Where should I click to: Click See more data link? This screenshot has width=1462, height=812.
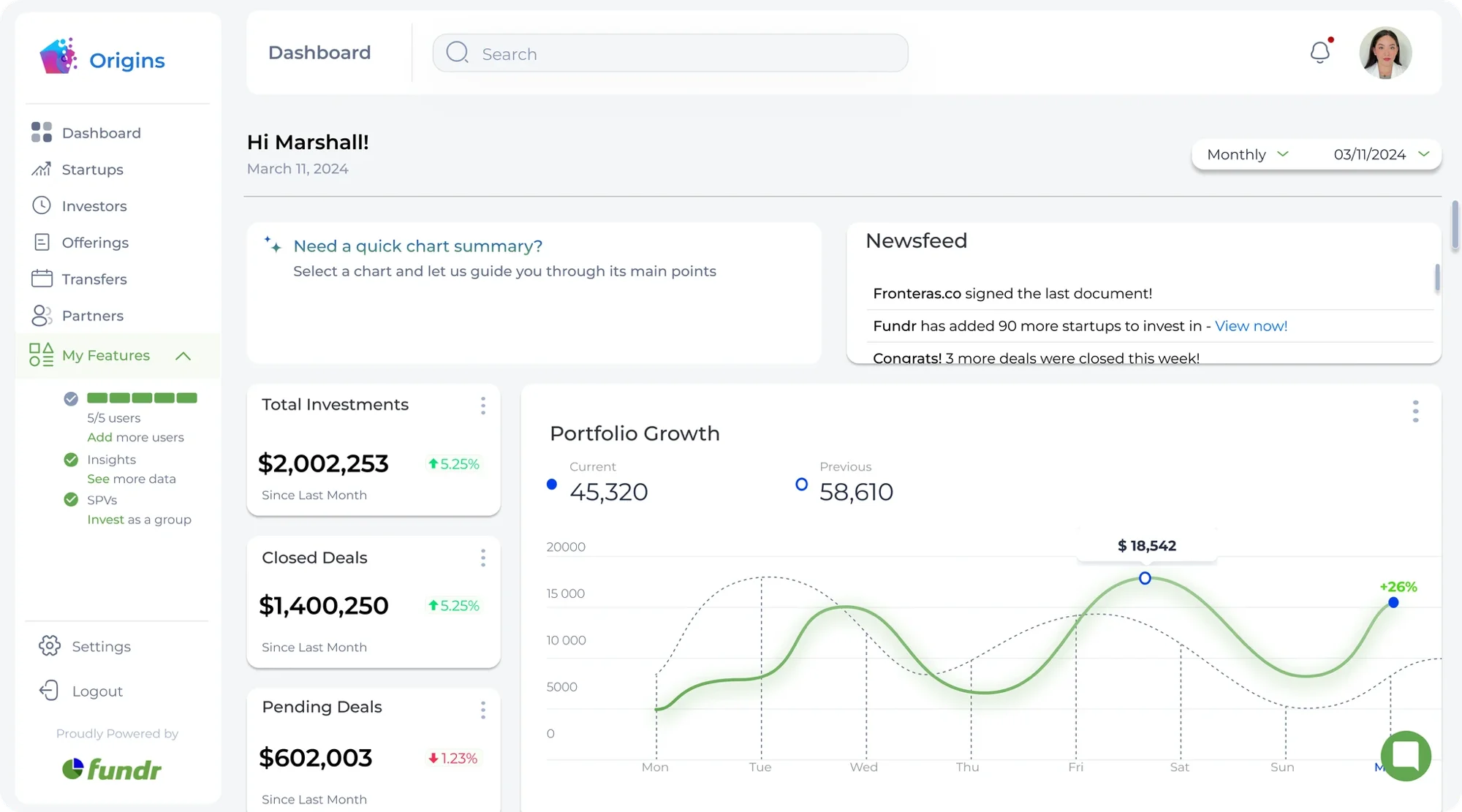[x=132, y=479]
